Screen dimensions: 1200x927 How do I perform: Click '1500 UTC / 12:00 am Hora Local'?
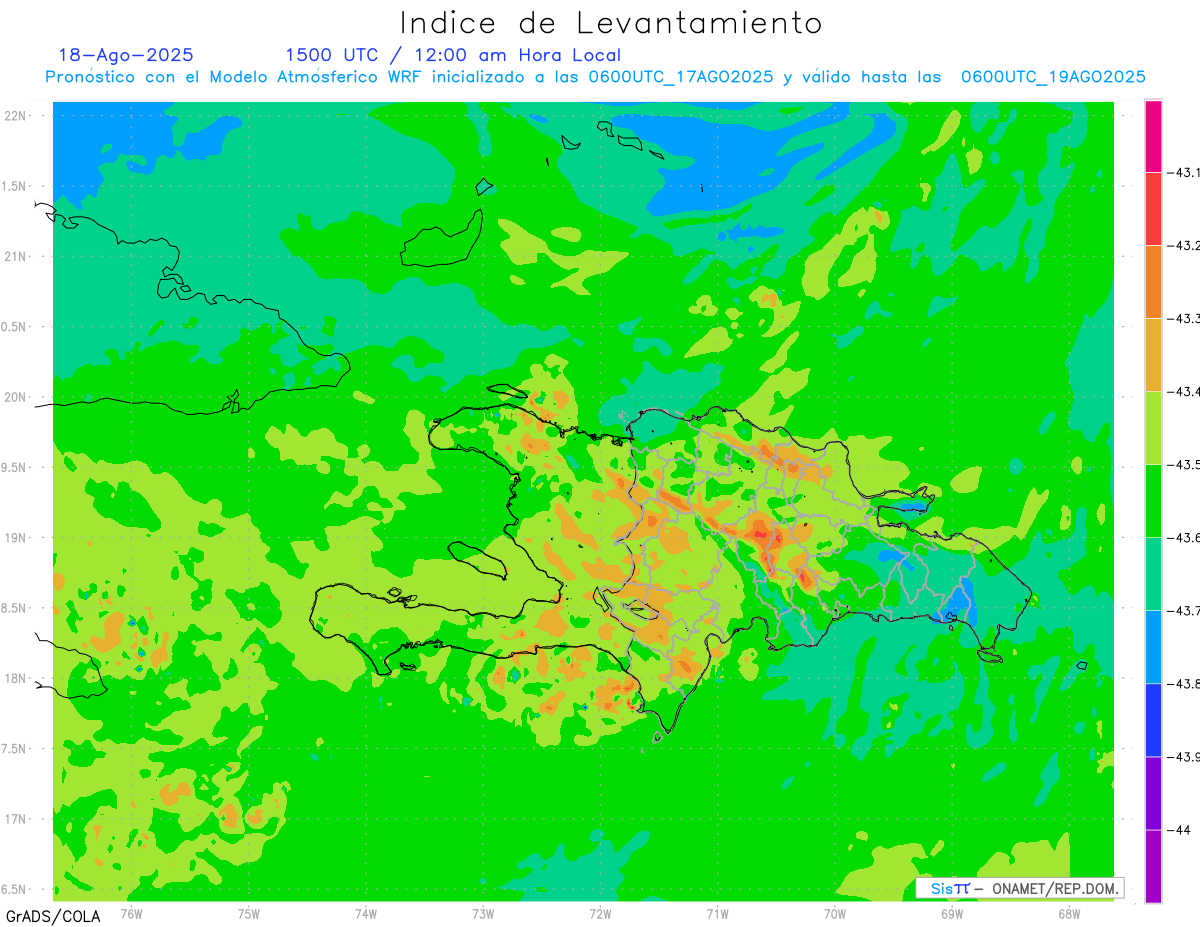(x=453, y=55)
